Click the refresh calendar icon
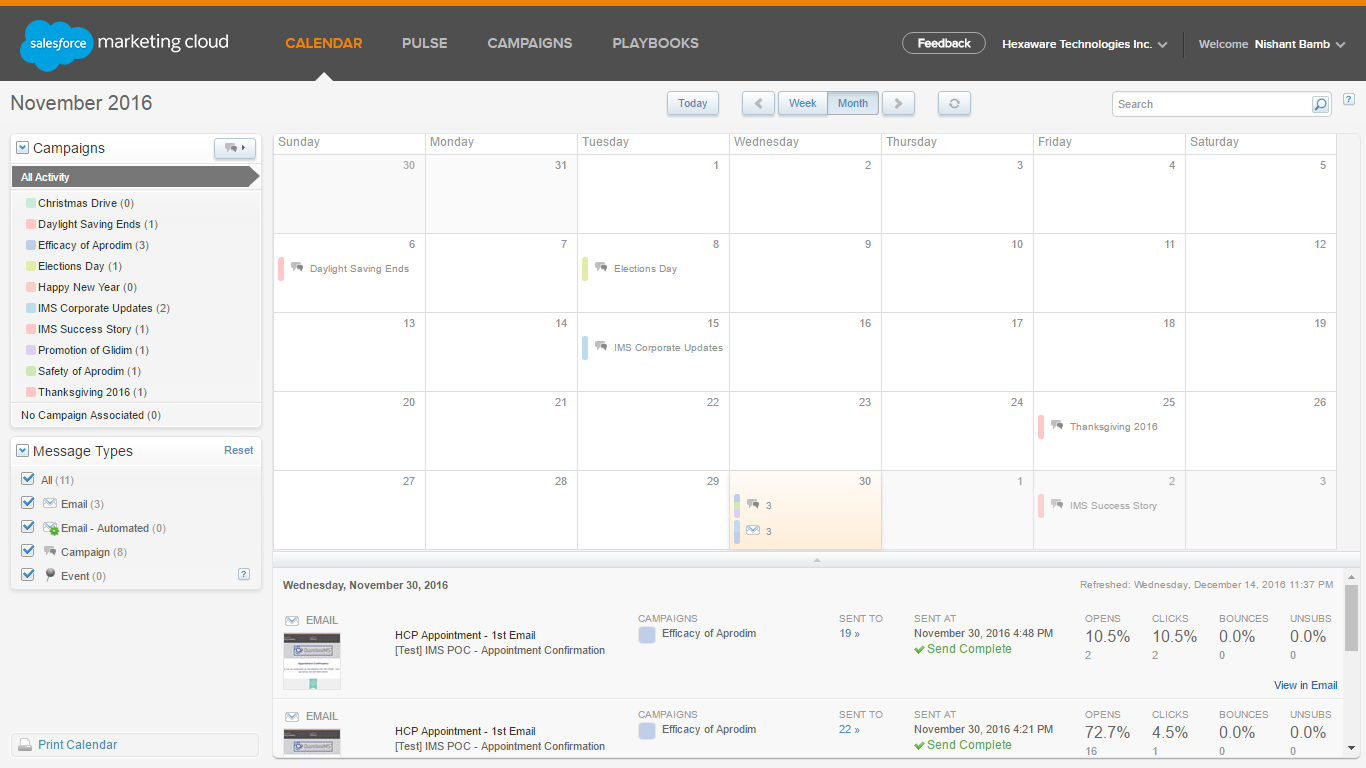This screenshot has width=1366, height=768. pyautogui.click(x=954, y=103)
